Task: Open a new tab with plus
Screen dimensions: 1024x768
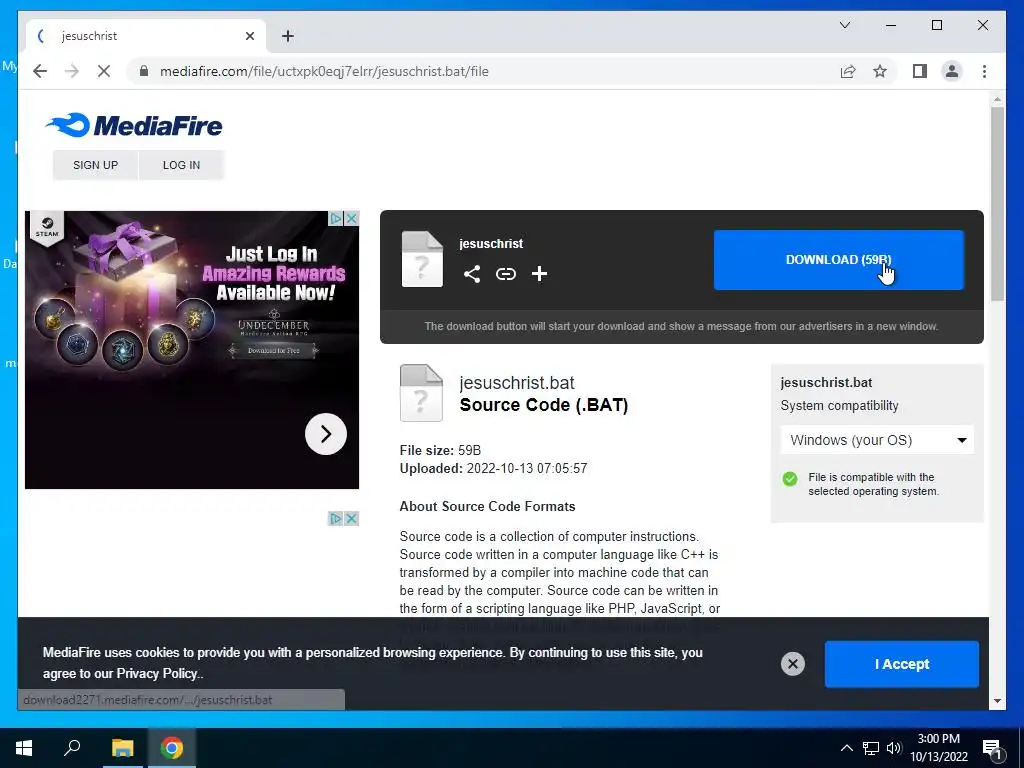Action: click(288, 36)
